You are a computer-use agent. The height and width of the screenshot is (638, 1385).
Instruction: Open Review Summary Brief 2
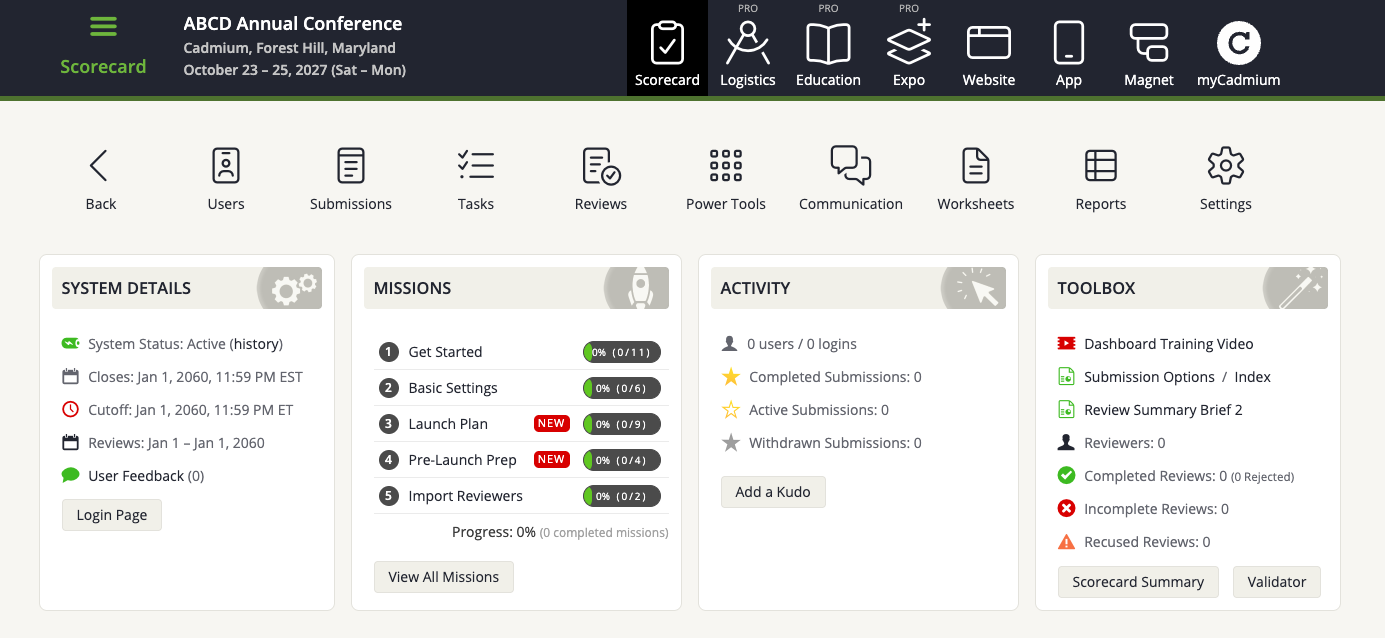click(x=1163, y=410)
